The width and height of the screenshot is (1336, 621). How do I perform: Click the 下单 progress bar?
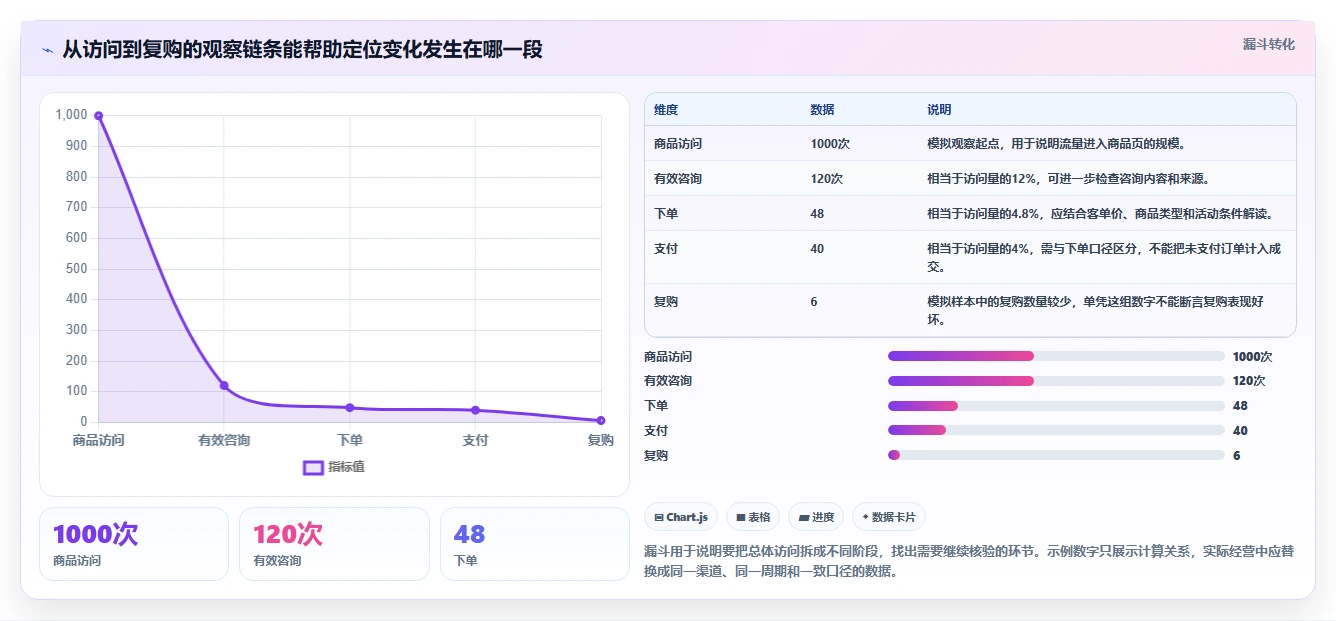[1056, 406]
